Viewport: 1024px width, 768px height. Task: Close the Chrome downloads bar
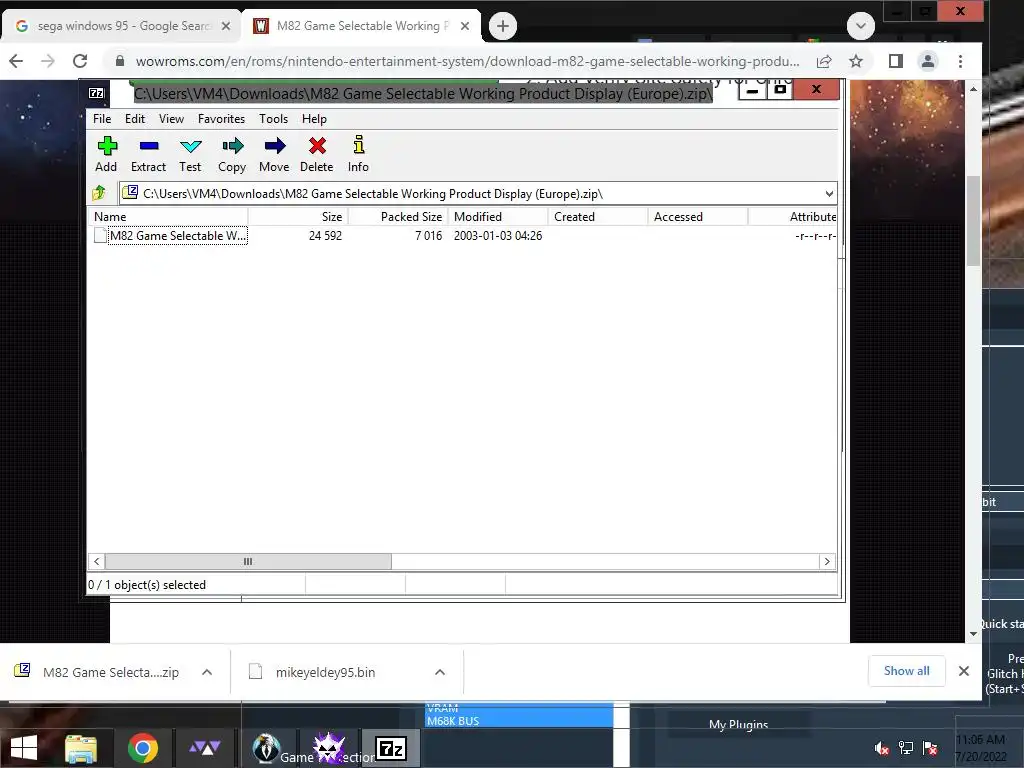(x=964, y=671)
